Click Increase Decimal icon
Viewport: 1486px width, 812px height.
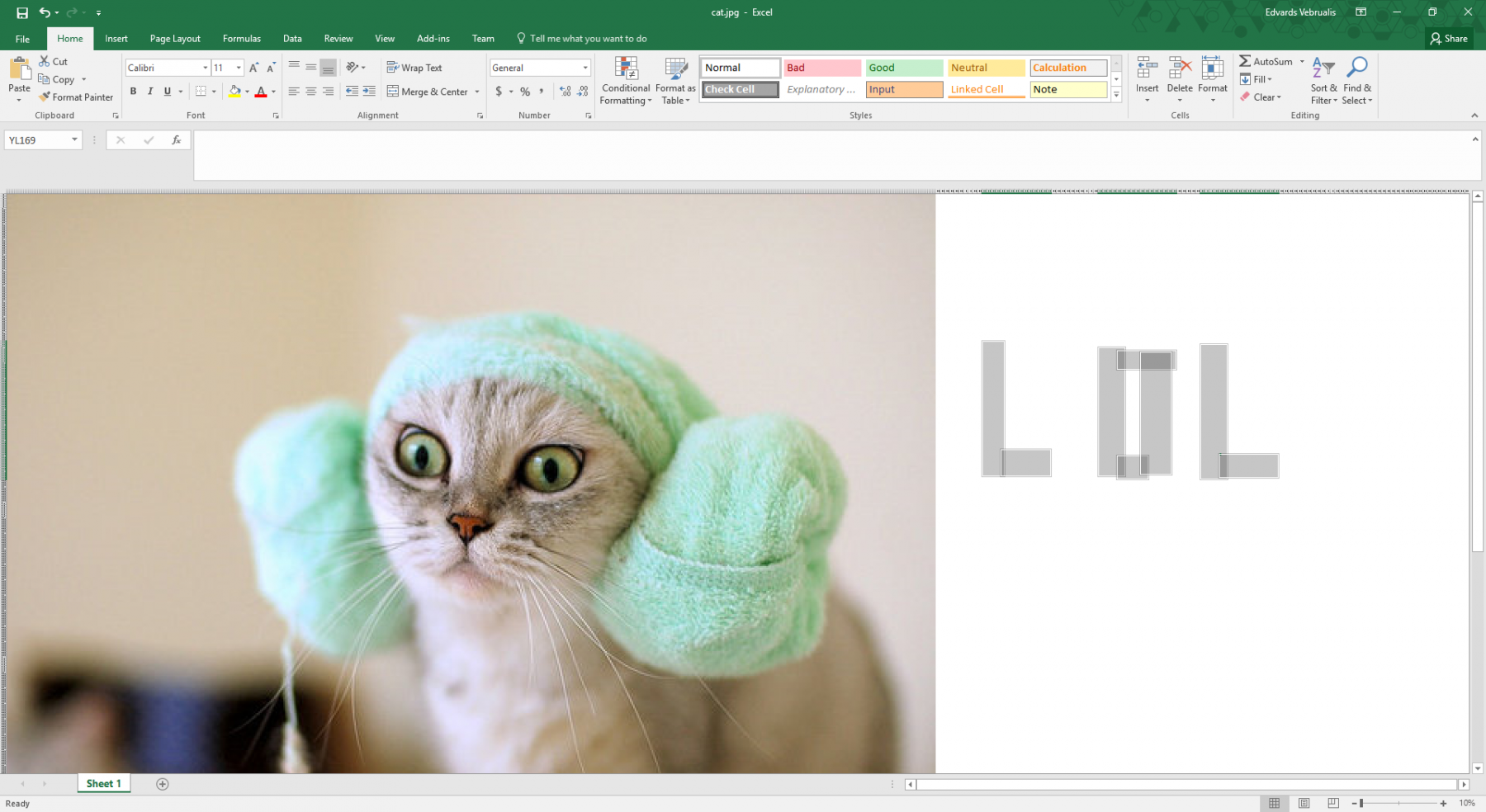pos(565,92)
